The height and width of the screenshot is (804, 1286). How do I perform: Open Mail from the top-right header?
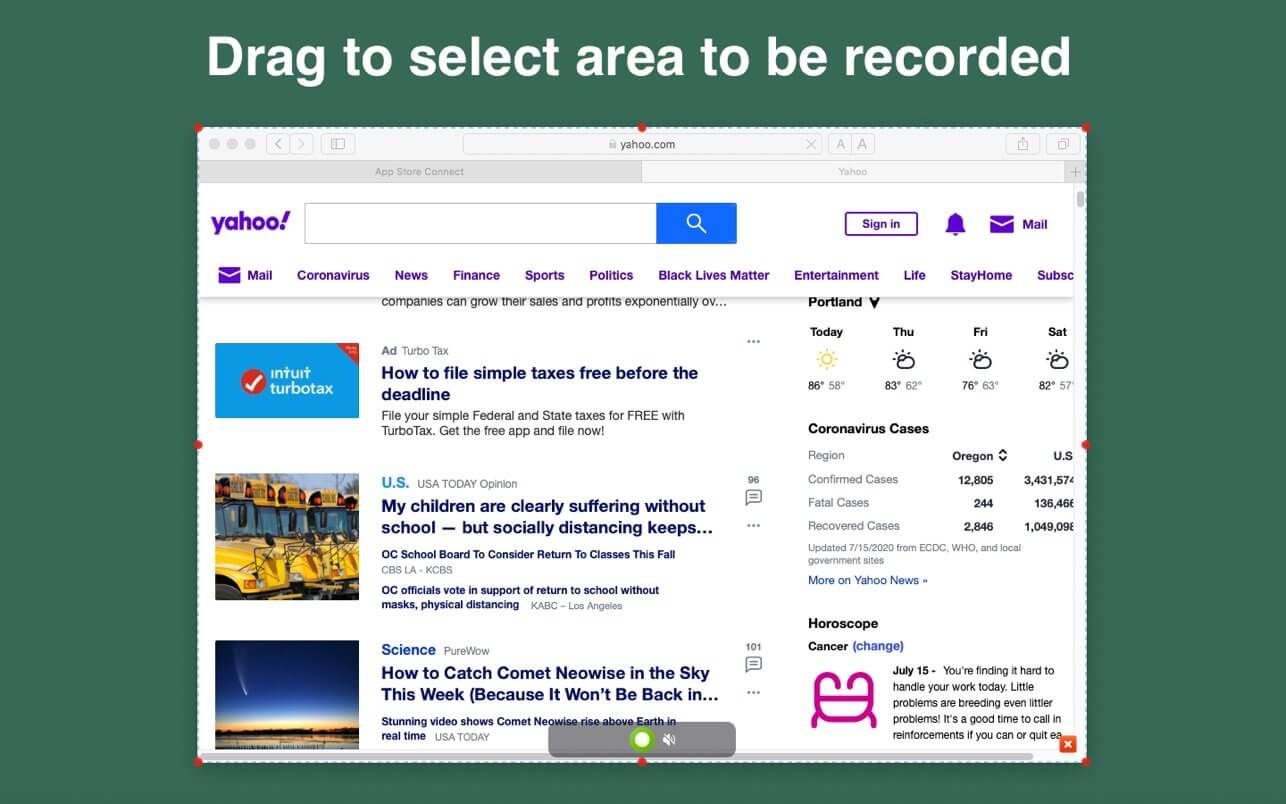point(1018,224)
